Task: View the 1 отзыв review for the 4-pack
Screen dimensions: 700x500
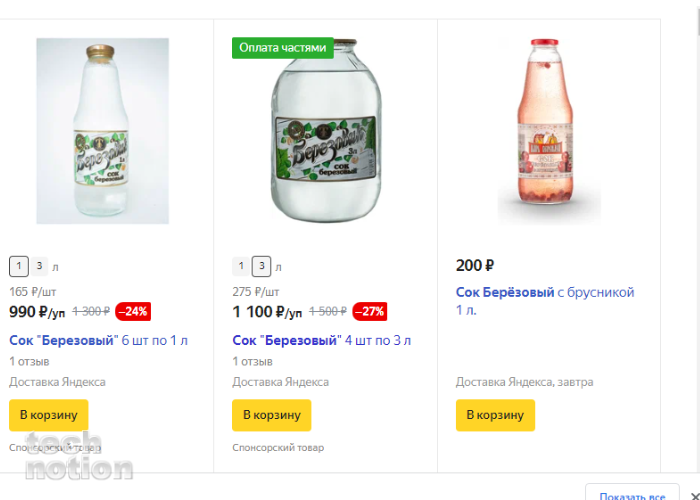Action: coord(252,361)
